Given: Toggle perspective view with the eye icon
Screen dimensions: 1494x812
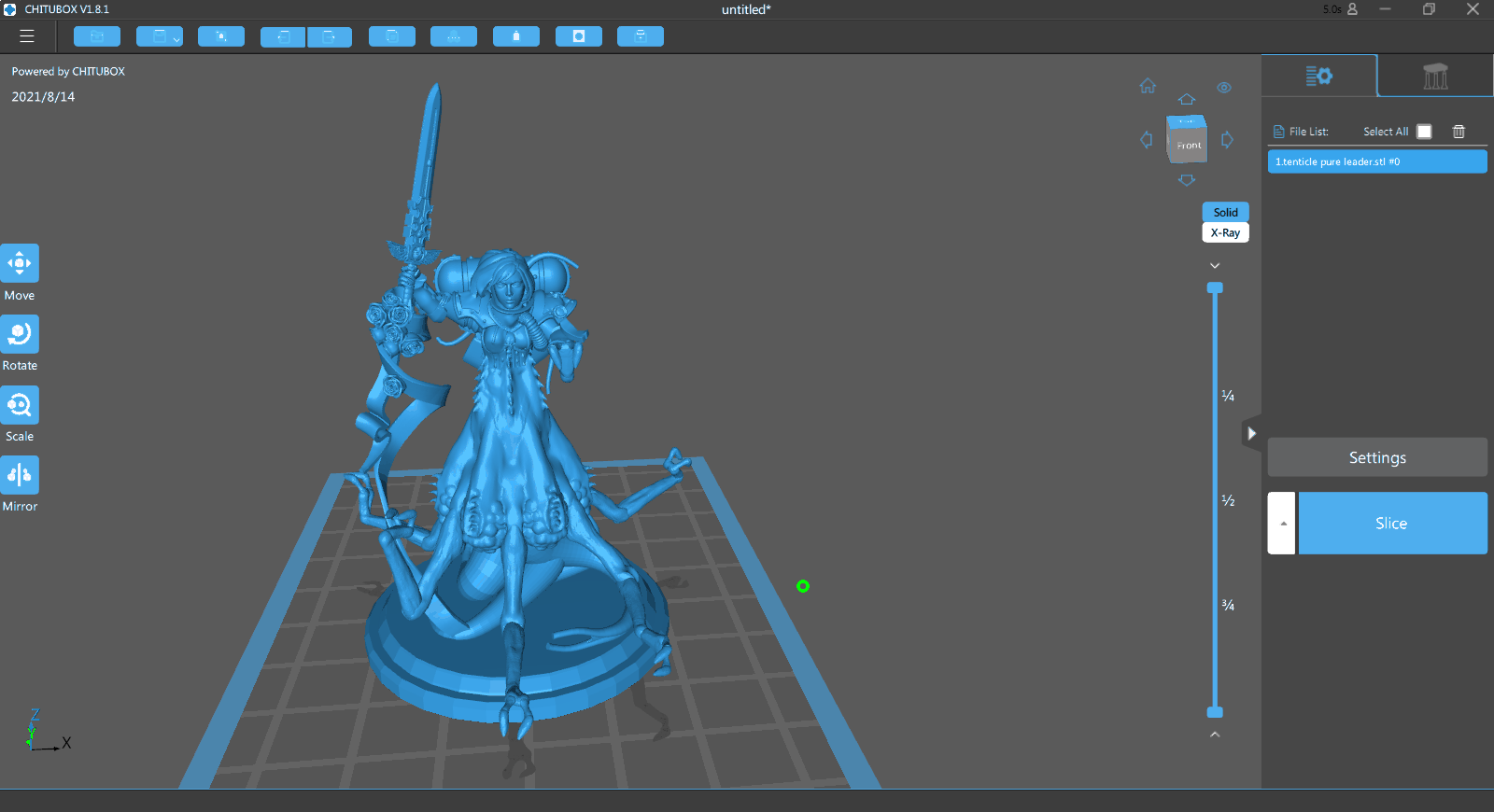Looking at the screenshot, I should click(x=1224, y=88).
